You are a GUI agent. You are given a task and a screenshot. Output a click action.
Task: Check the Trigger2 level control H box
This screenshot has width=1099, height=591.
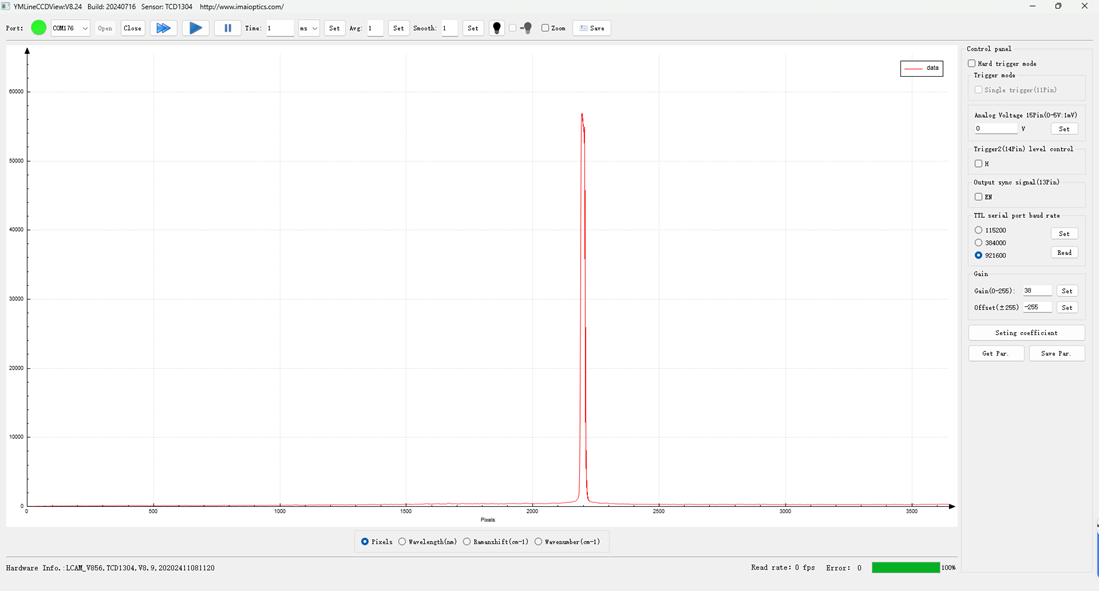click(x=978, y=163)
